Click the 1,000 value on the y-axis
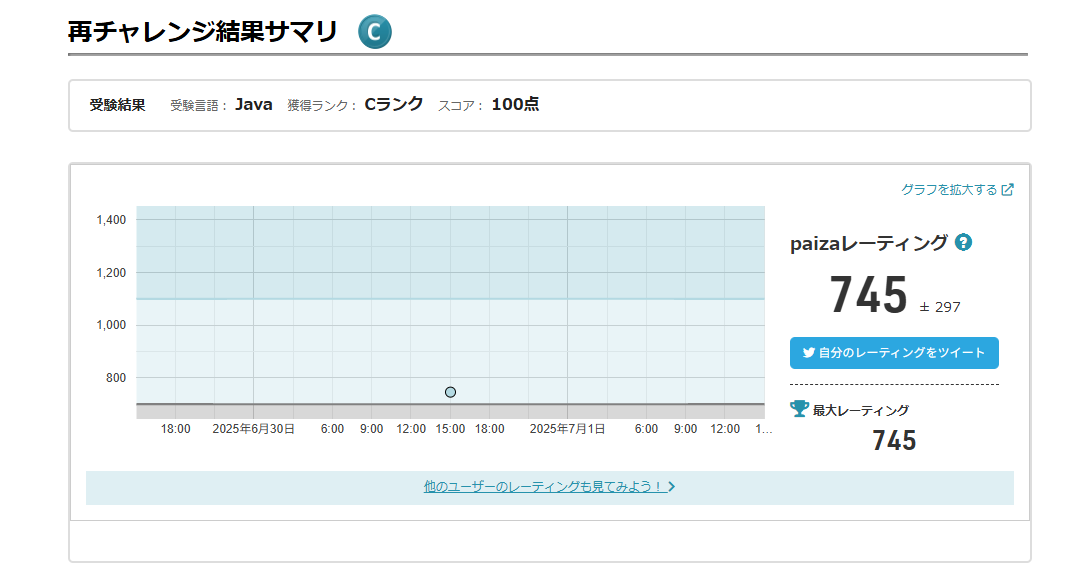This screenshot has height=576, width=1068. 111,325
